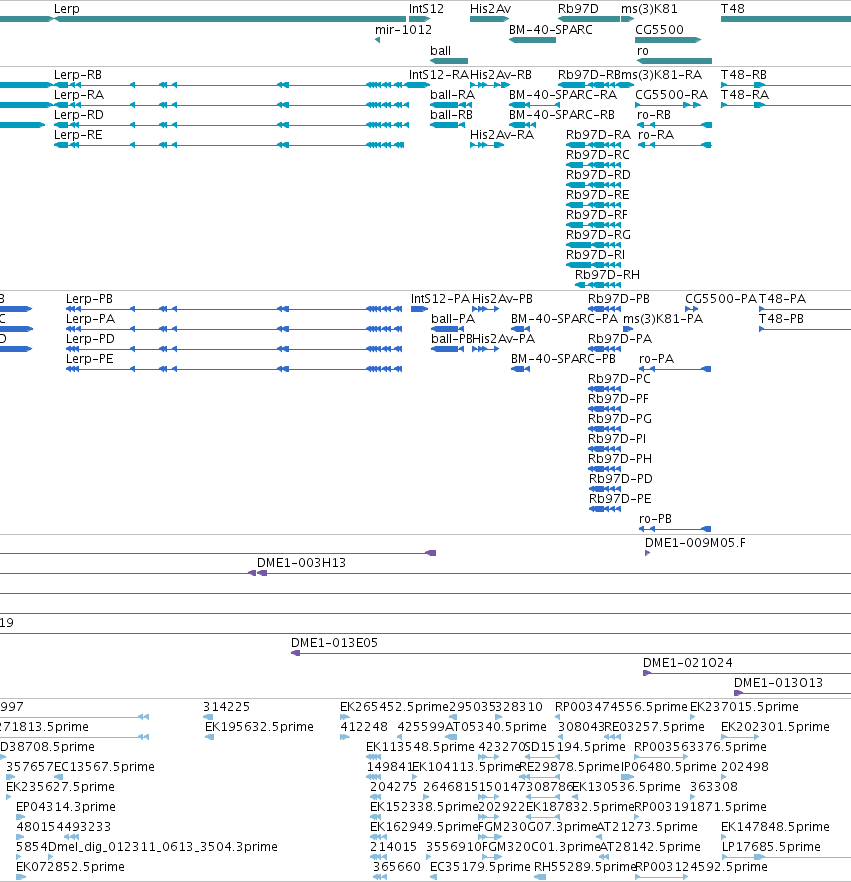Click clone DME1-003H13 label

[301, 562]
